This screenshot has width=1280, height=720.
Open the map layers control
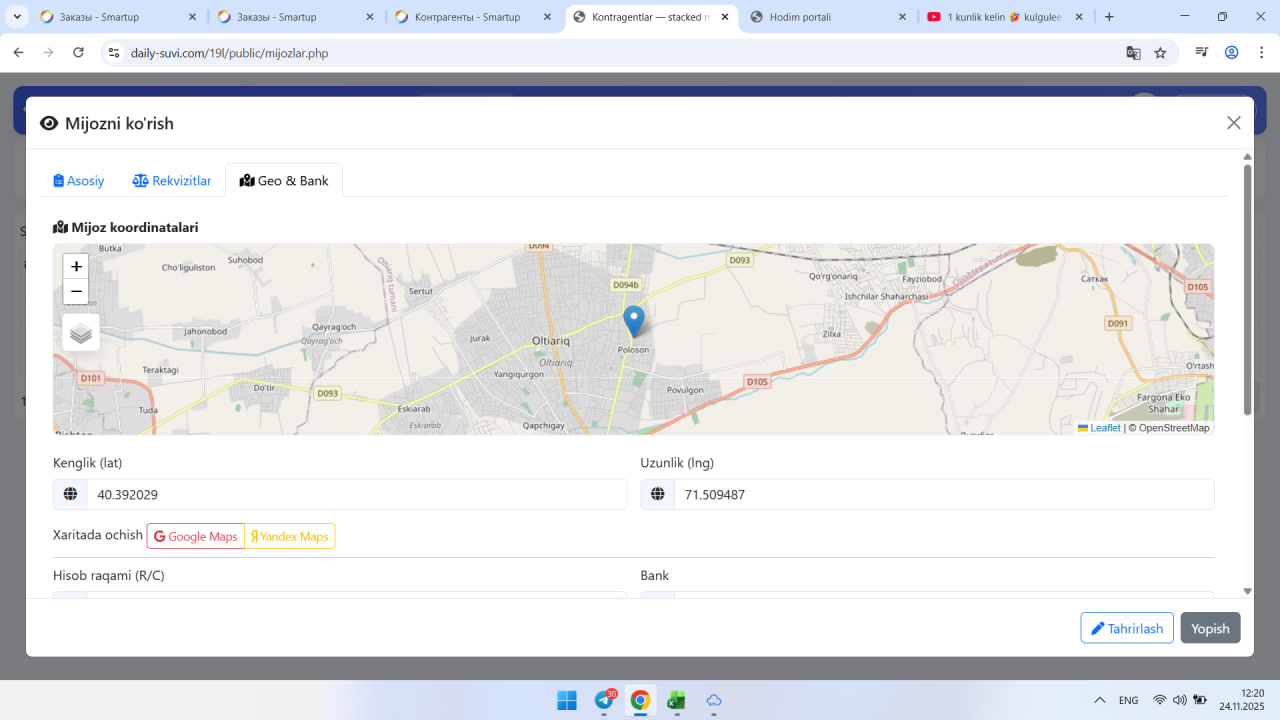81,333
